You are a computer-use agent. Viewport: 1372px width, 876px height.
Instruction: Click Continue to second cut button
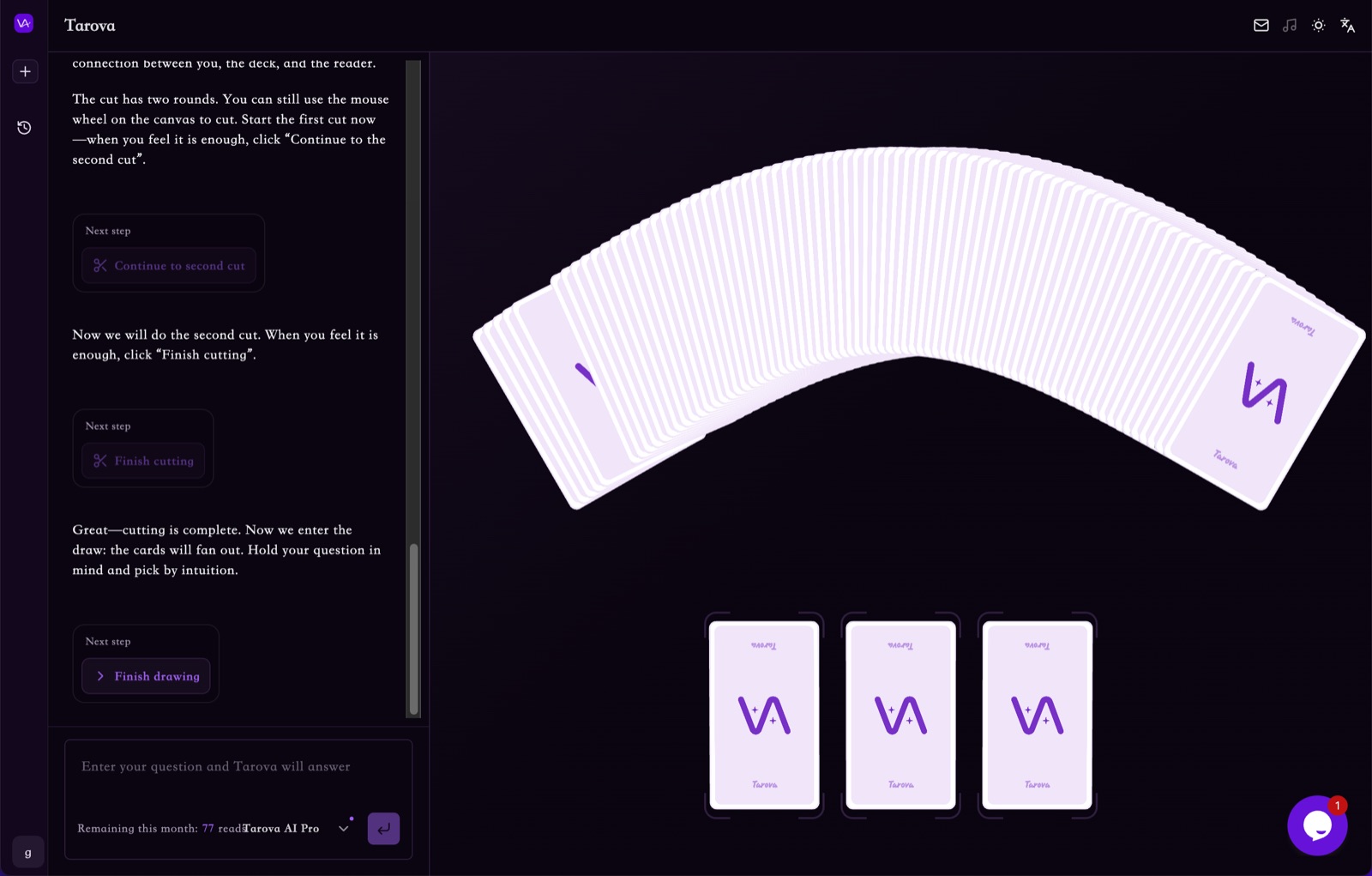169,266
